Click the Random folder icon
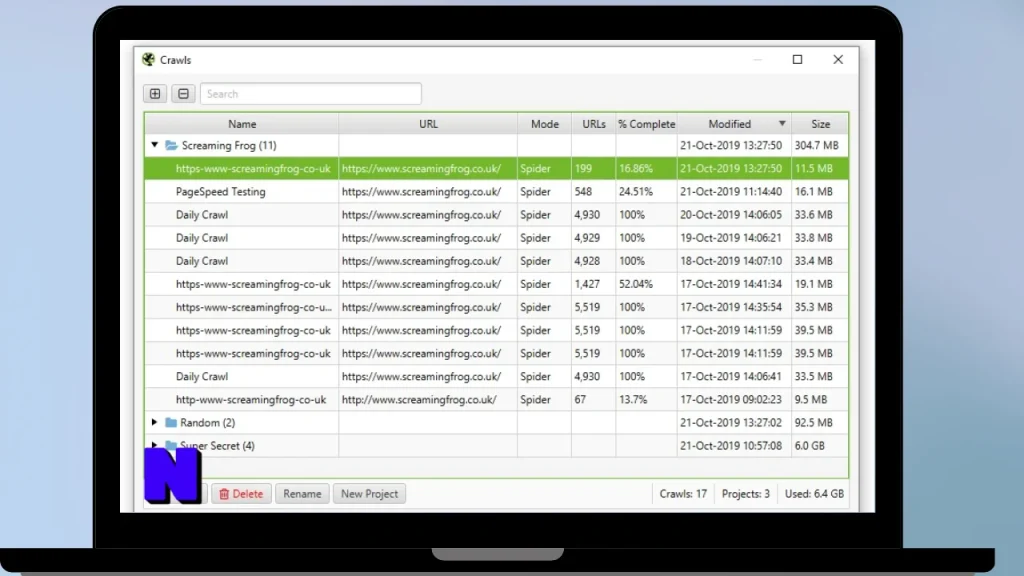1024x576 pixels. tap(171, 423)
